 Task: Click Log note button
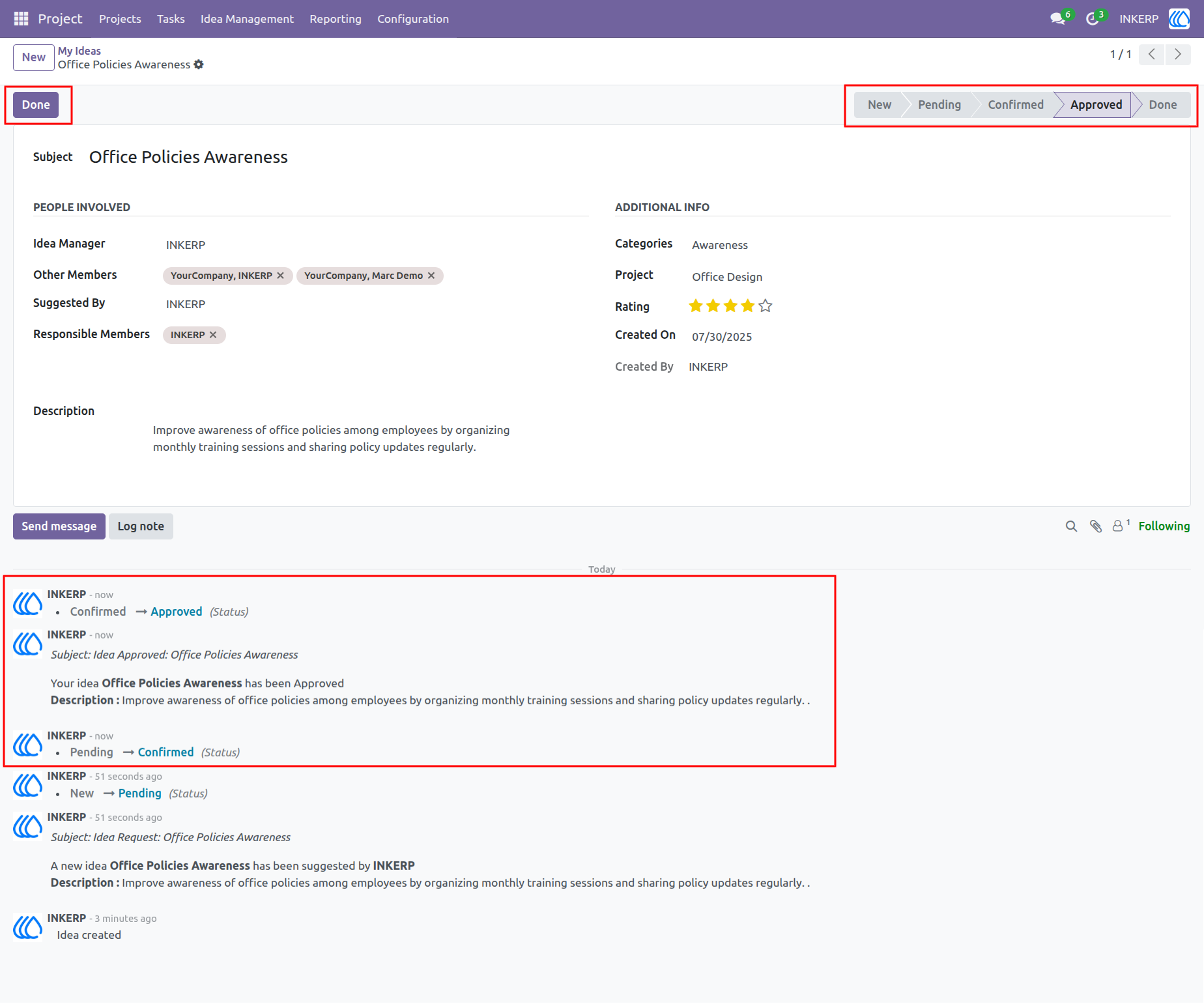point(141,526)
